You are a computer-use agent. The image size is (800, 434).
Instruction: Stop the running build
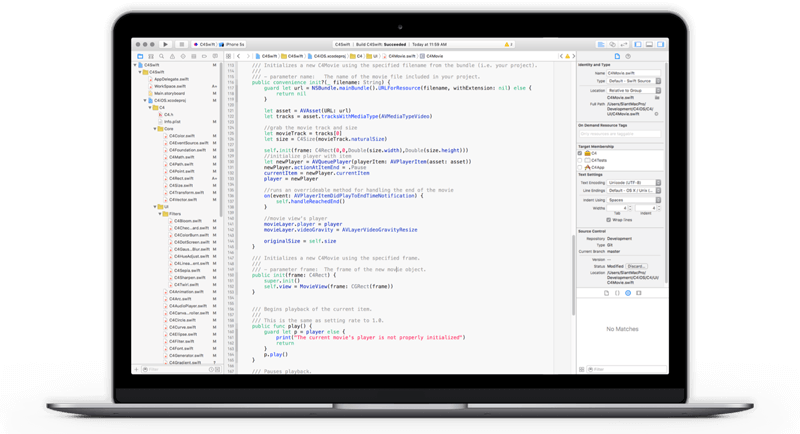(181, 44)
